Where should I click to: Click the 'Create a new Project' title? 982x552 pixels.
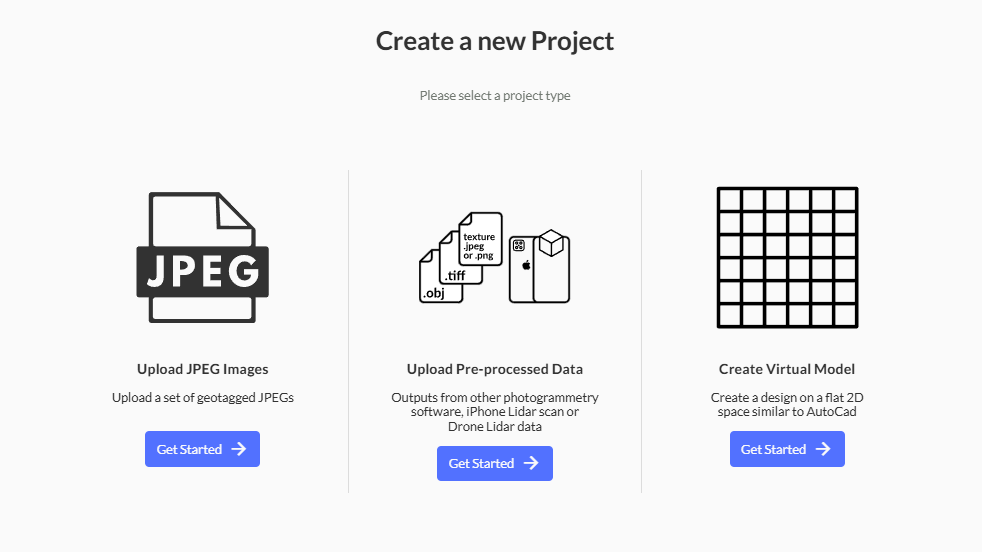(x=495, y=41)
